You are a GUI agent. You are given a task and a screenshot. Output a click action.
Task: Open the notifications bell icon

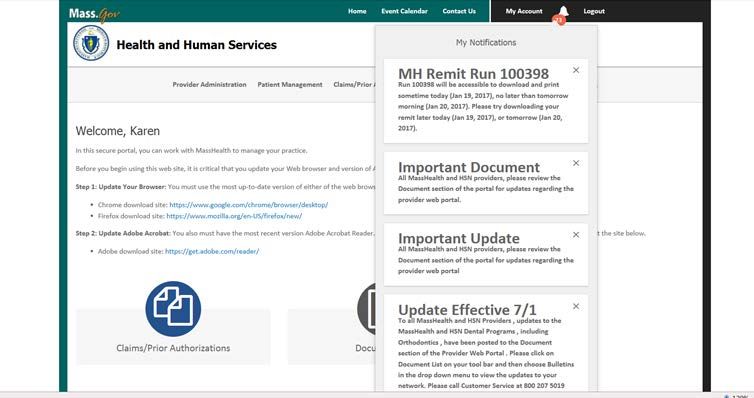click(563, 12)
